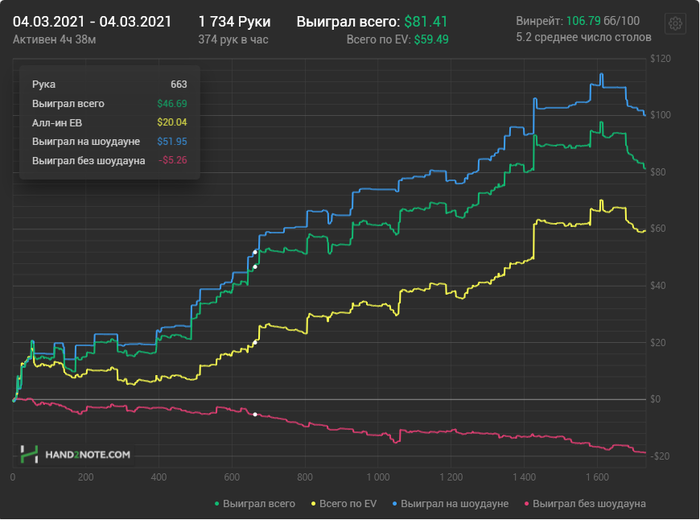The width and height of the screenshot is (700, 520).
Task: Click the 800 x-axis label
Action: click(305, 477)
